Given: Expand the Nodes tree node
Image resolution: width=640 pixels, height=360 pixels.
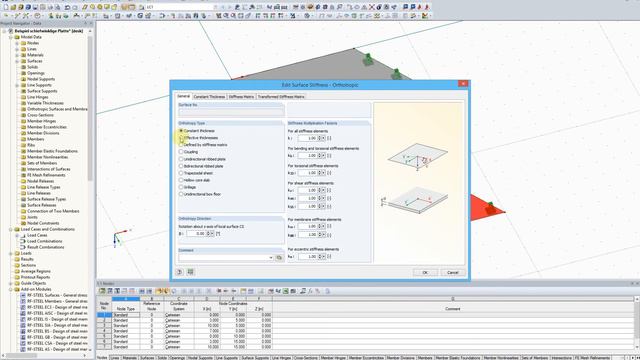Looking at the screenshot, I should (17, 43).
